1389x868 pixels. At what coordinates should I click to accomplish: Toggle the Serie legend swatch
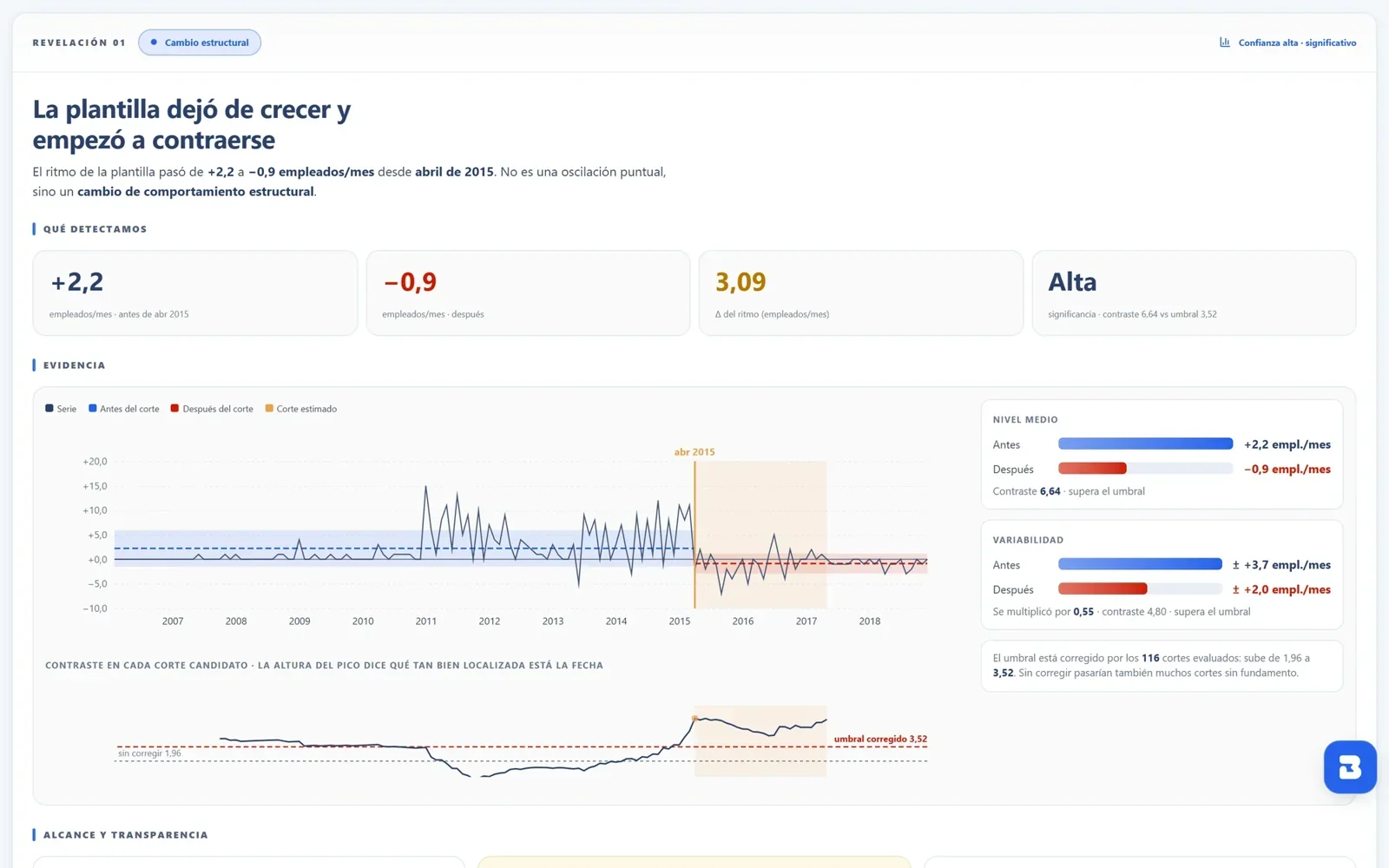[x=49, y=408]
